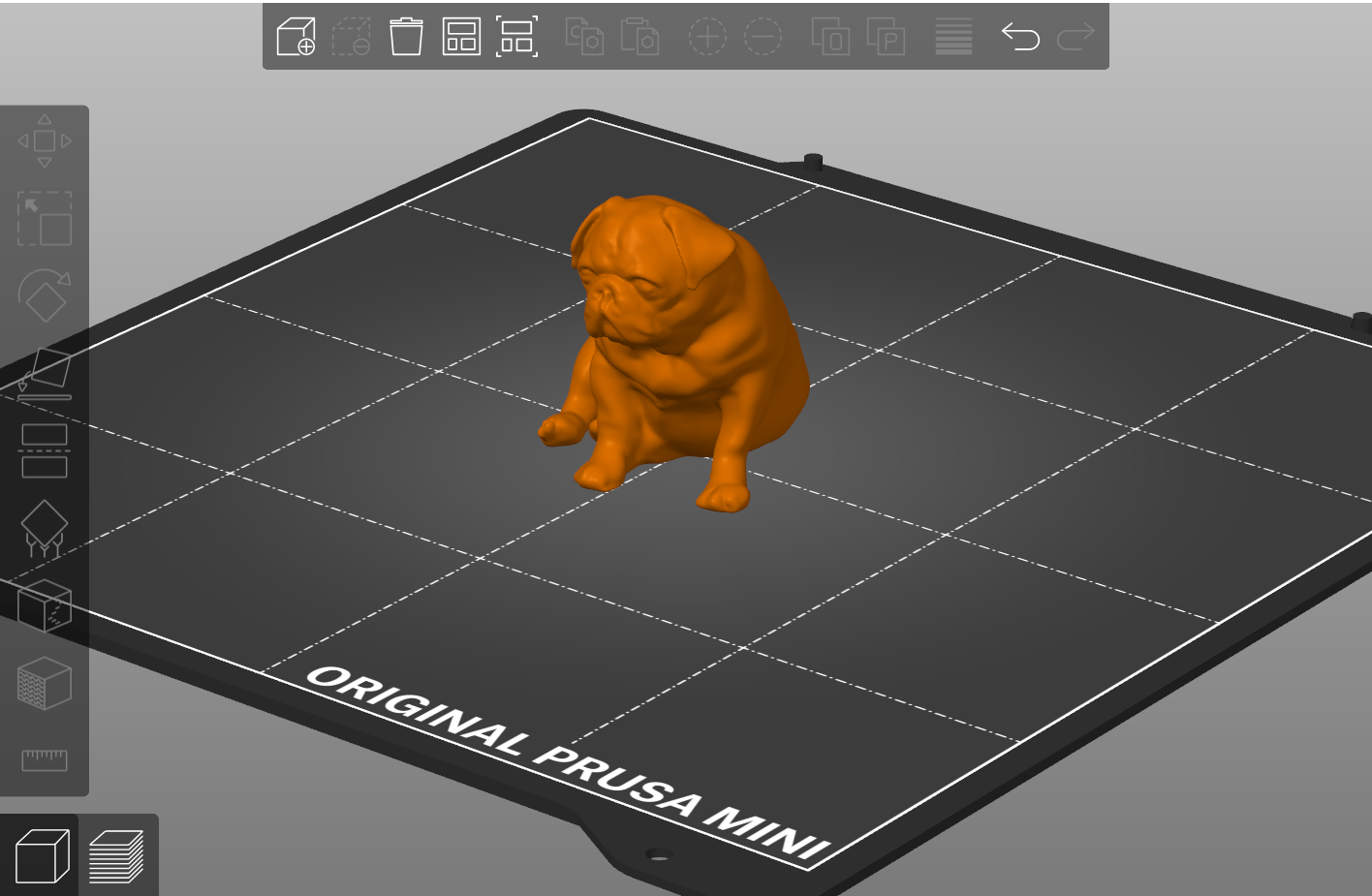Select the Measure ruler tool
Screen dimensions: 1372x896
pos(45,760)
